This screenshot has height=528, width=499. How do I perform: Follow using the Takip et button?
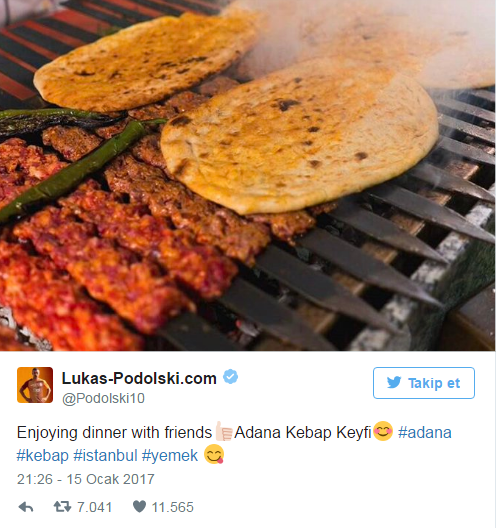(424, 383)
